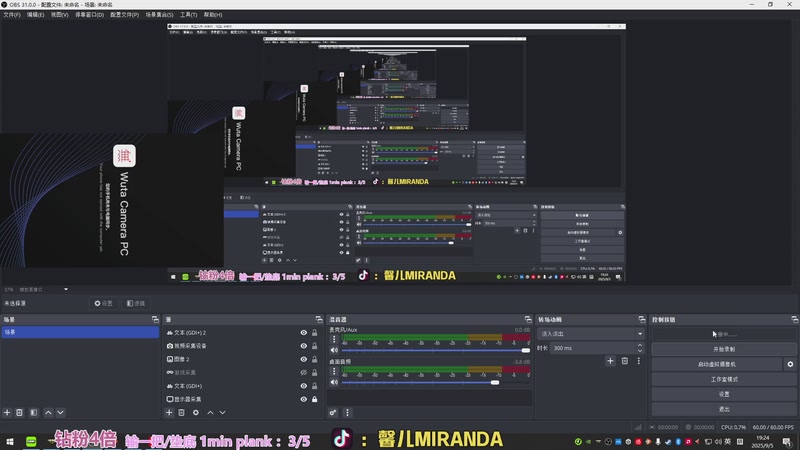Open mixer three-dot menu at dock bottom
Image resolution: width=800 pixels, height=450 pixels.
coord(347,412)
